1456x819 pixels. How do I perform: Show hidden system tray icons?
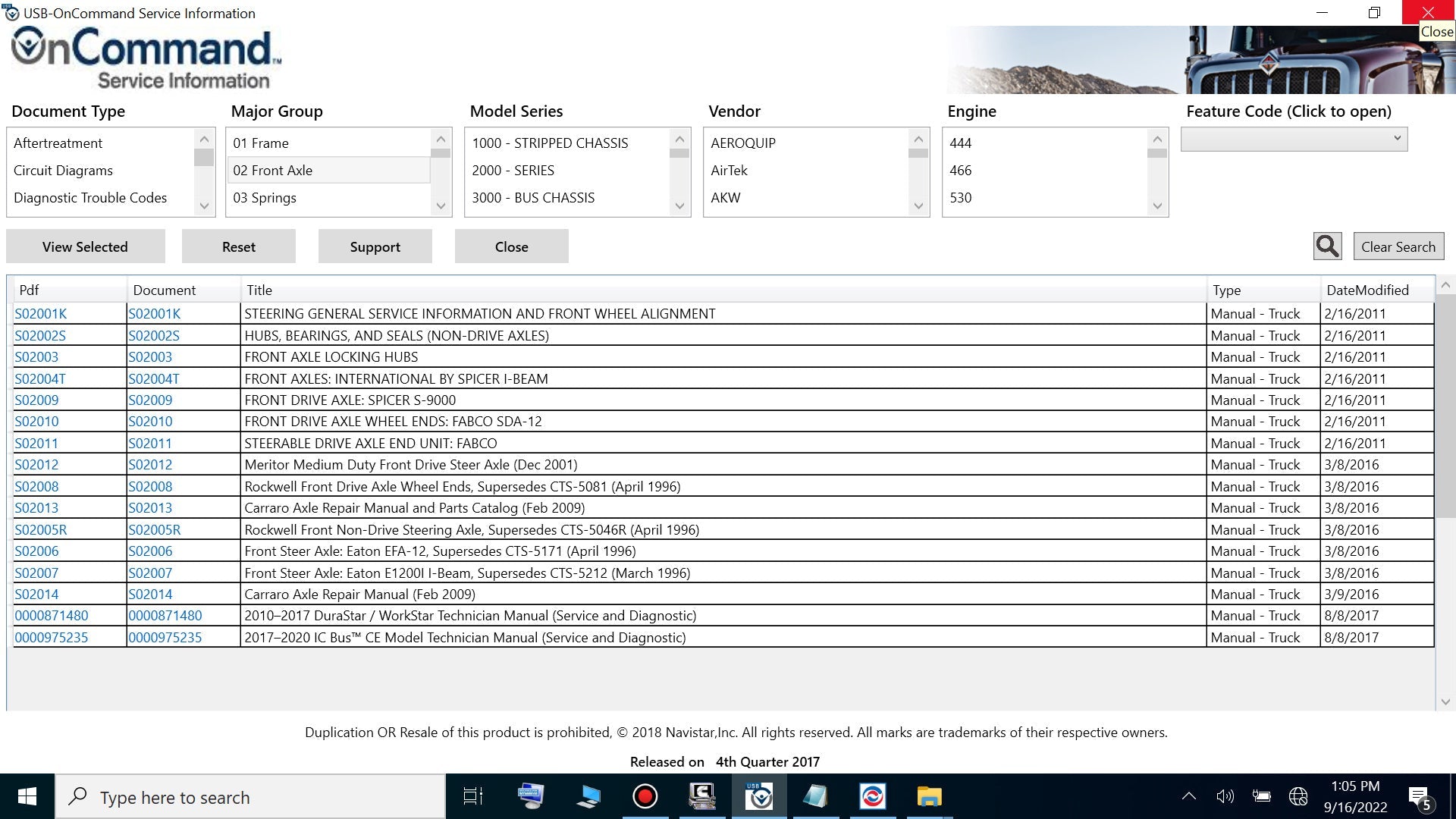coord(1189,796)
